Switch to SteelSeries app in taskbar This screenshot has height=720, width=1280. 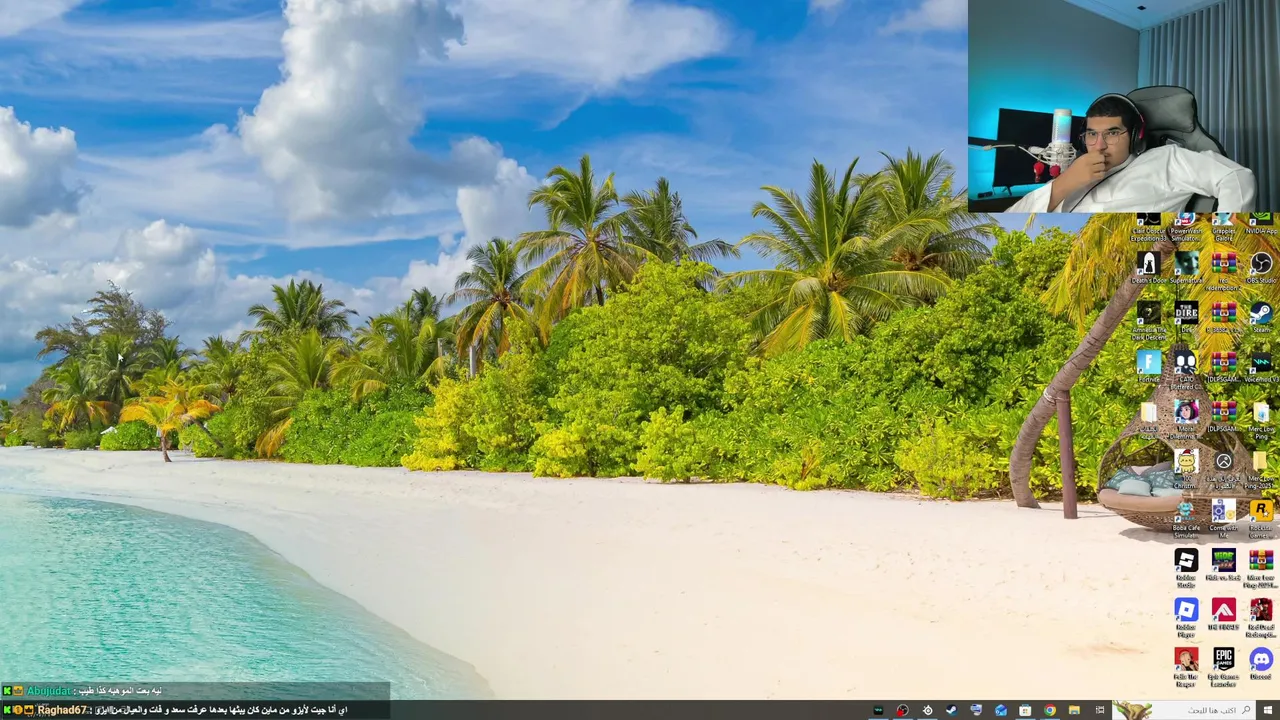point(927,710)
